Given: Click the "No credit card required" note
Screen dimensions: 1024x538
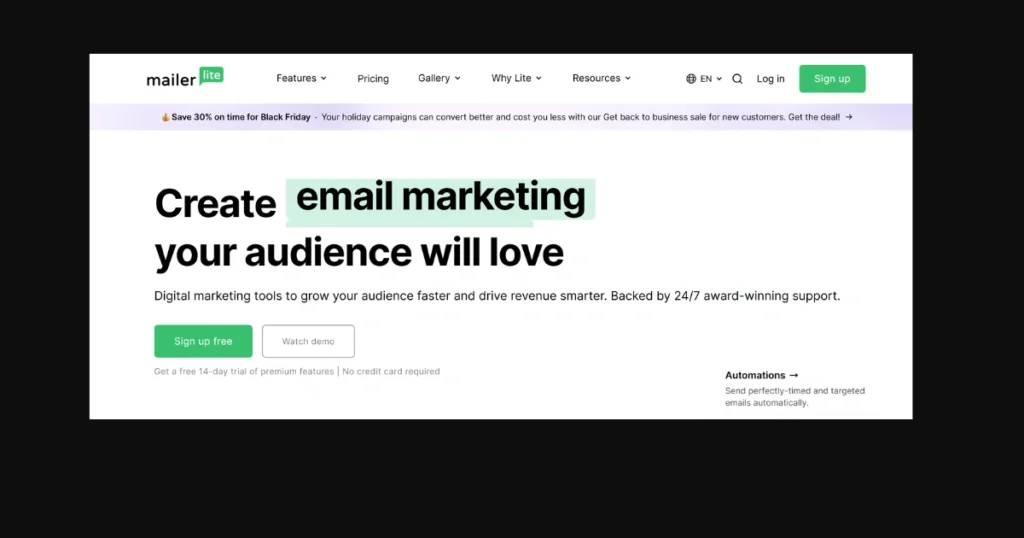Looking at the screenshot, I should (391, 371).
